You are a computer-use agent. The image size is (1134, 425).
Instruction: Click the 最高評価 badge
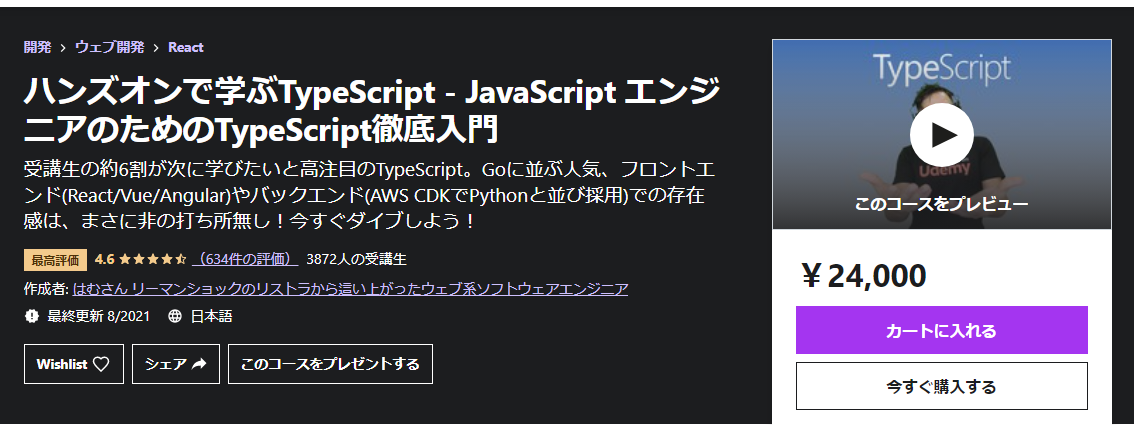pos(56,259)
